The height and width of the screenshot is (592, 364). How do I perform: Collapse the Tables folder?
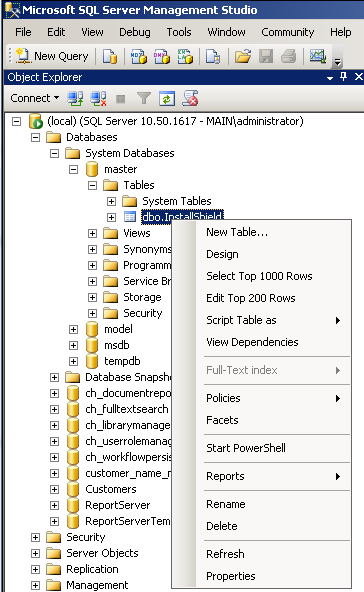(x=93, y=185)
